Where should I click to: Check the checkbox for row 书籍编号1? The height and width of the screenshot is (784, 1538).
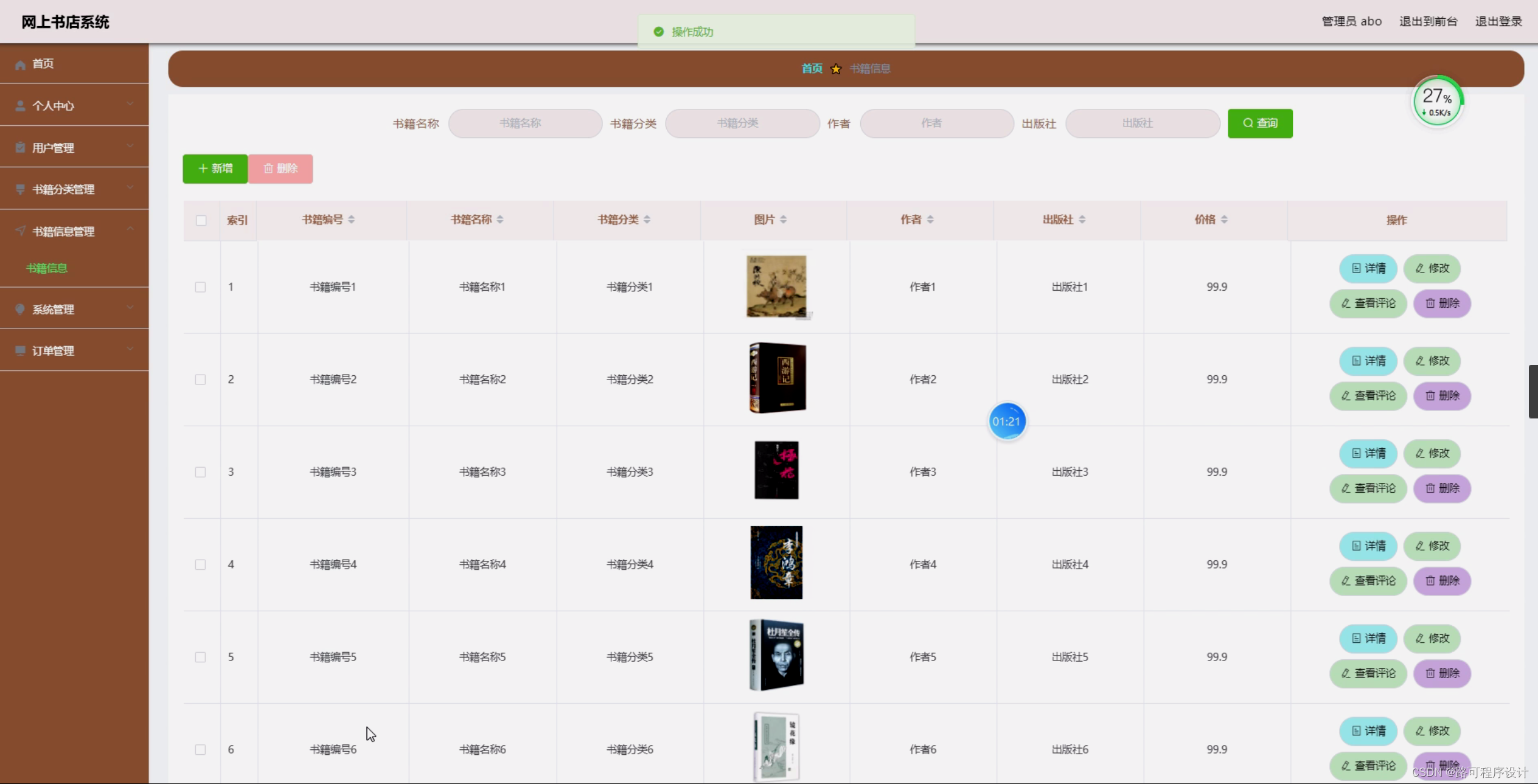[201, 286]
